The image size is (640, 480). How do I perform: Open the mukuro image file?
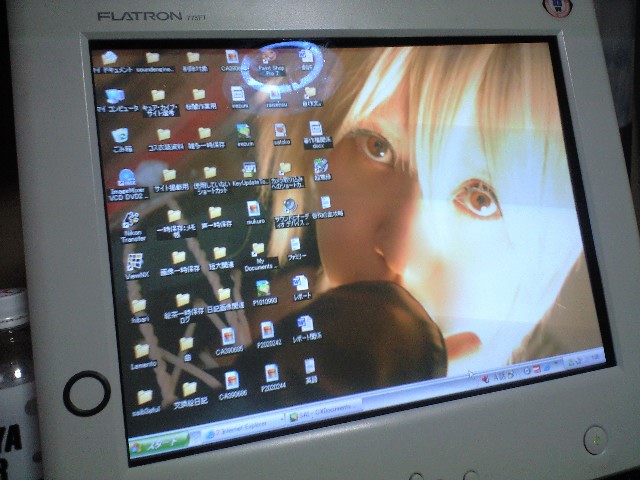(x=255, y=213)
